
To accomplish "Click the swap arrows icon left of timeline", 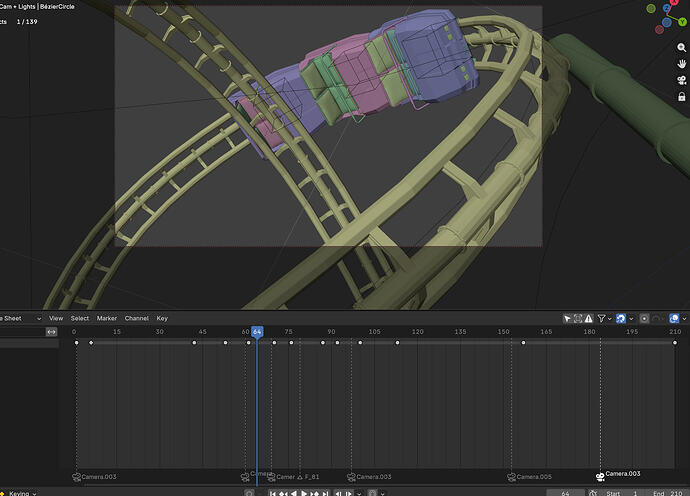I will (x=51, y=331).
